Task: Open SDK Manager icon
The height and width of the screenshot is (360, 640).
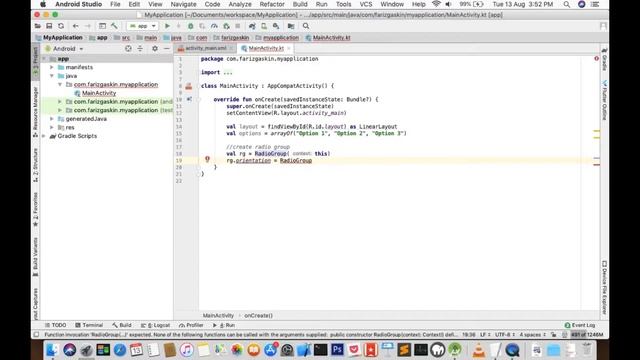Action: click(x=276, y=26)
